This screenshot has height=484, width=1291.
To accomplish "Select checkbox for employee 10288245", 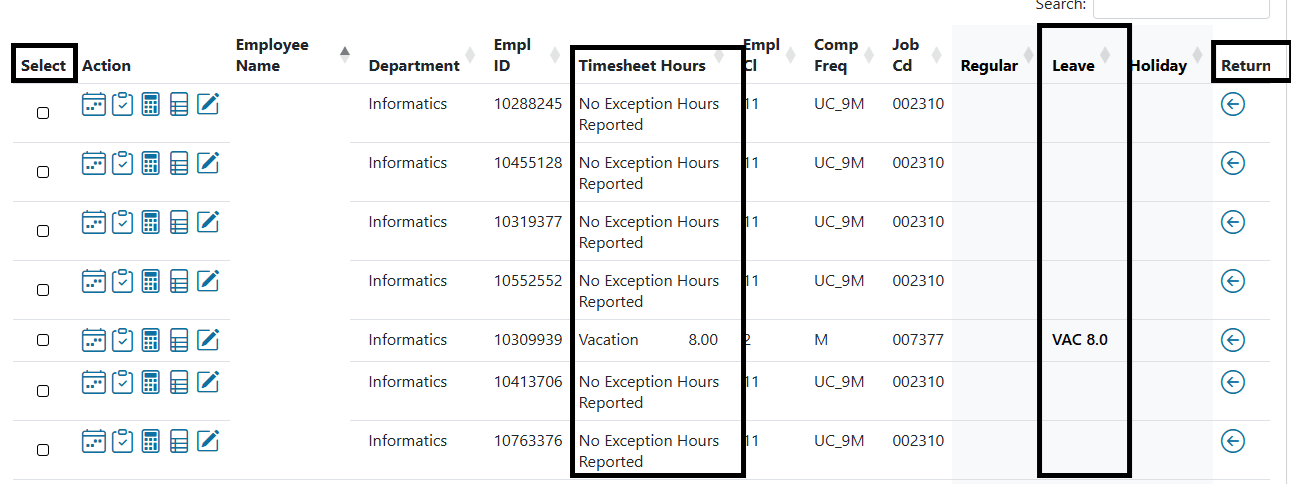I will [43, 113].
